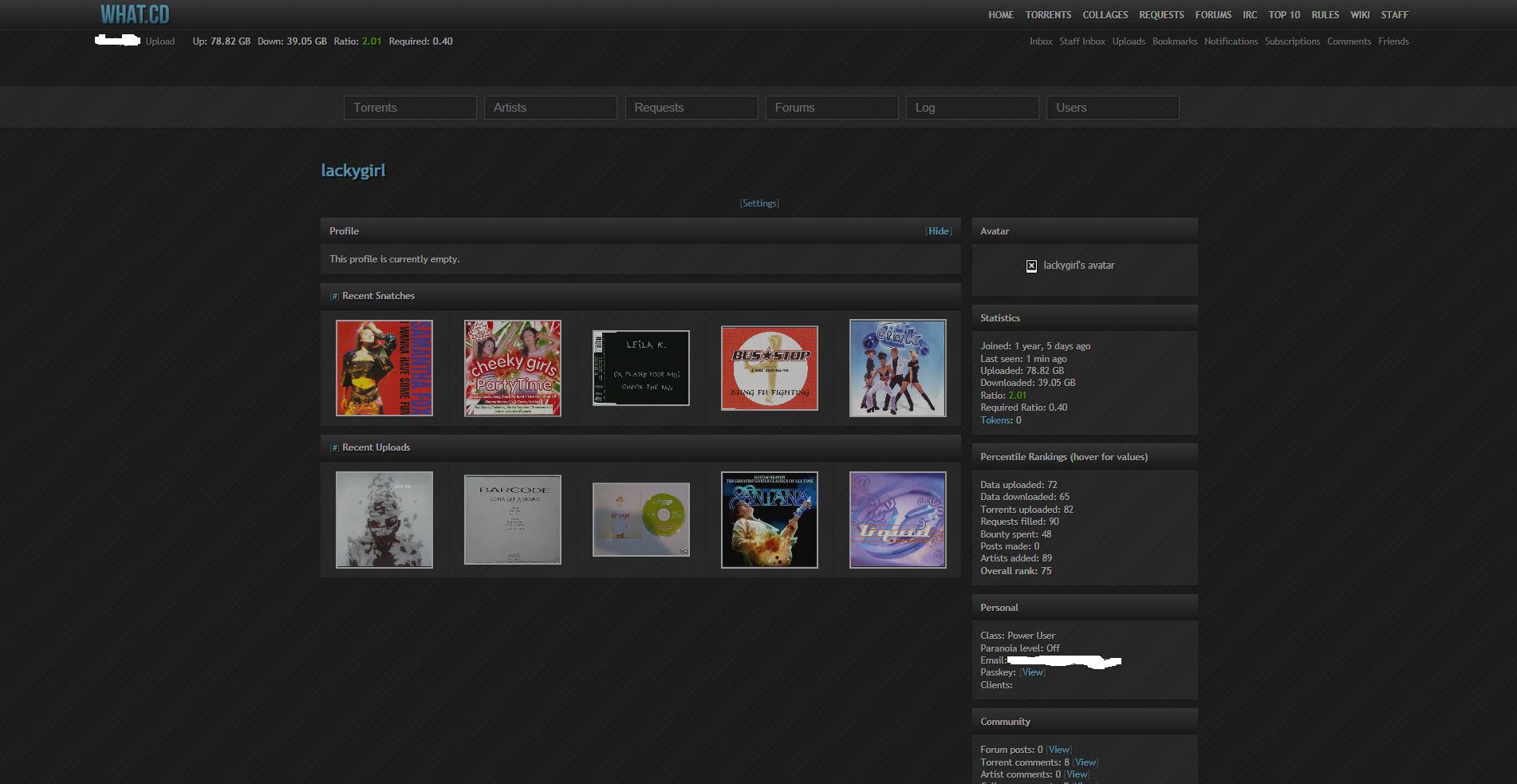This screenshot has height=784, width=1517.
Task: Click the Requests filled: 90 ranking
Action: (1020, 522)
